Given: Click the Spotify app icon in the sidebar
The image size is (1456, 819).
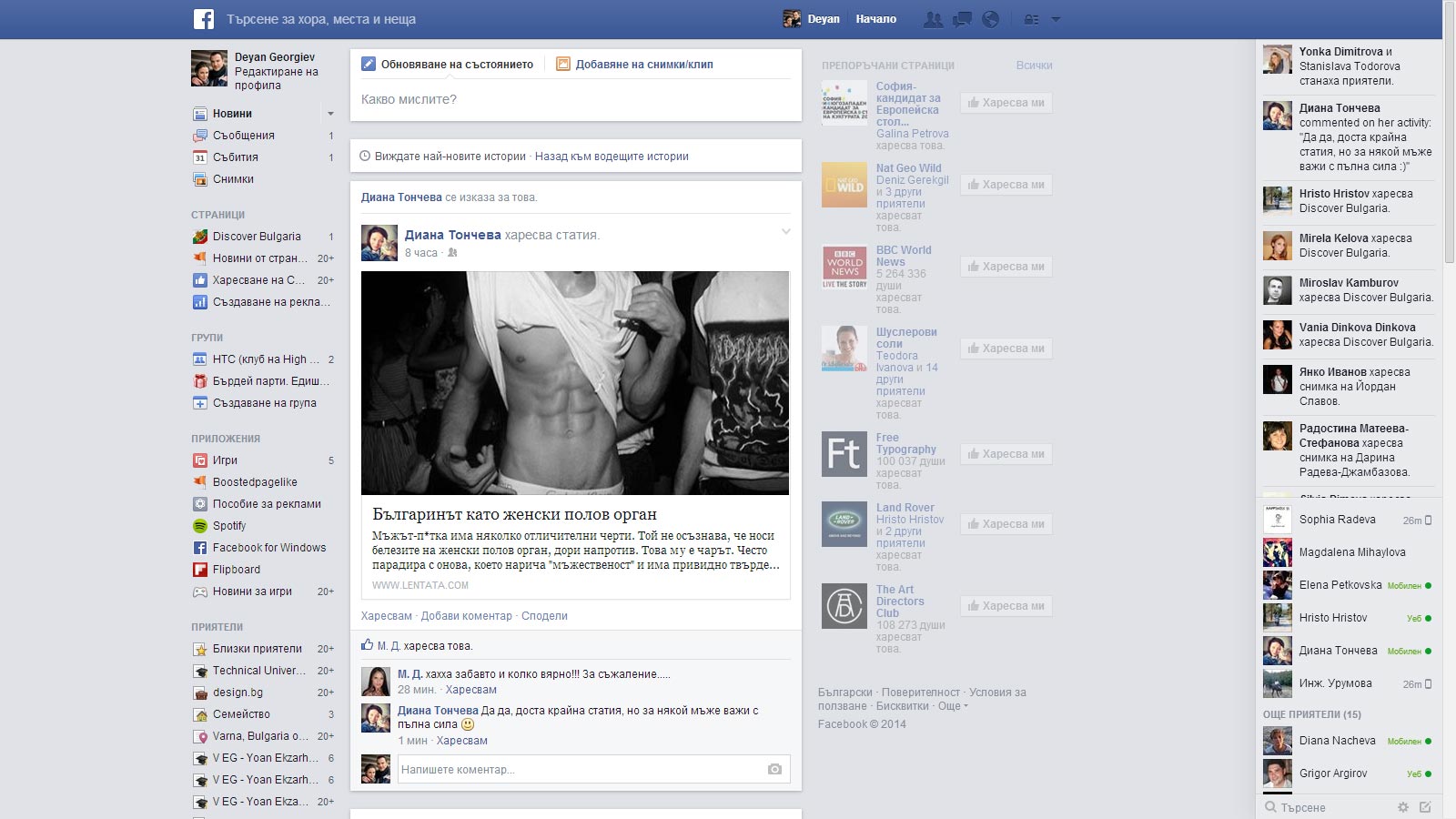Looking at the screenshot, I should coord(201,526).
